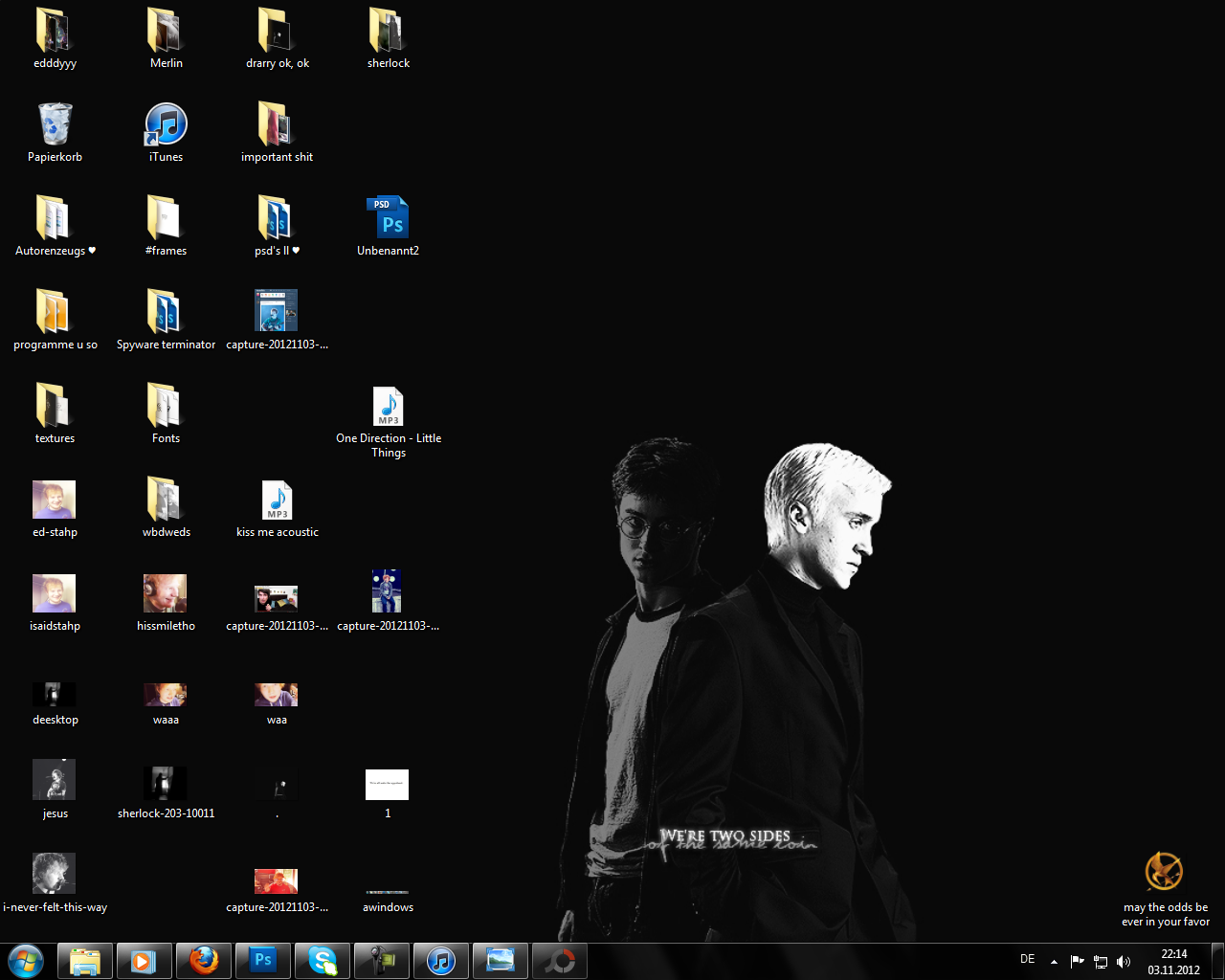Image resolution: width=1225 pixels, height=980 pixels.
Task: Open the DE language input selector
Action: click(1028, 959)
